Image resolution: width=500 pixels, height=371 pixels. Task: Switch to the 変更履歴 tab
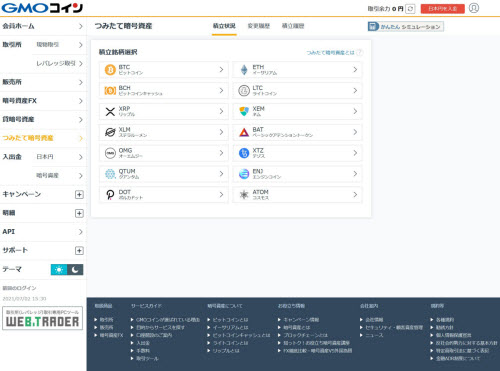(x=259, y=26)
